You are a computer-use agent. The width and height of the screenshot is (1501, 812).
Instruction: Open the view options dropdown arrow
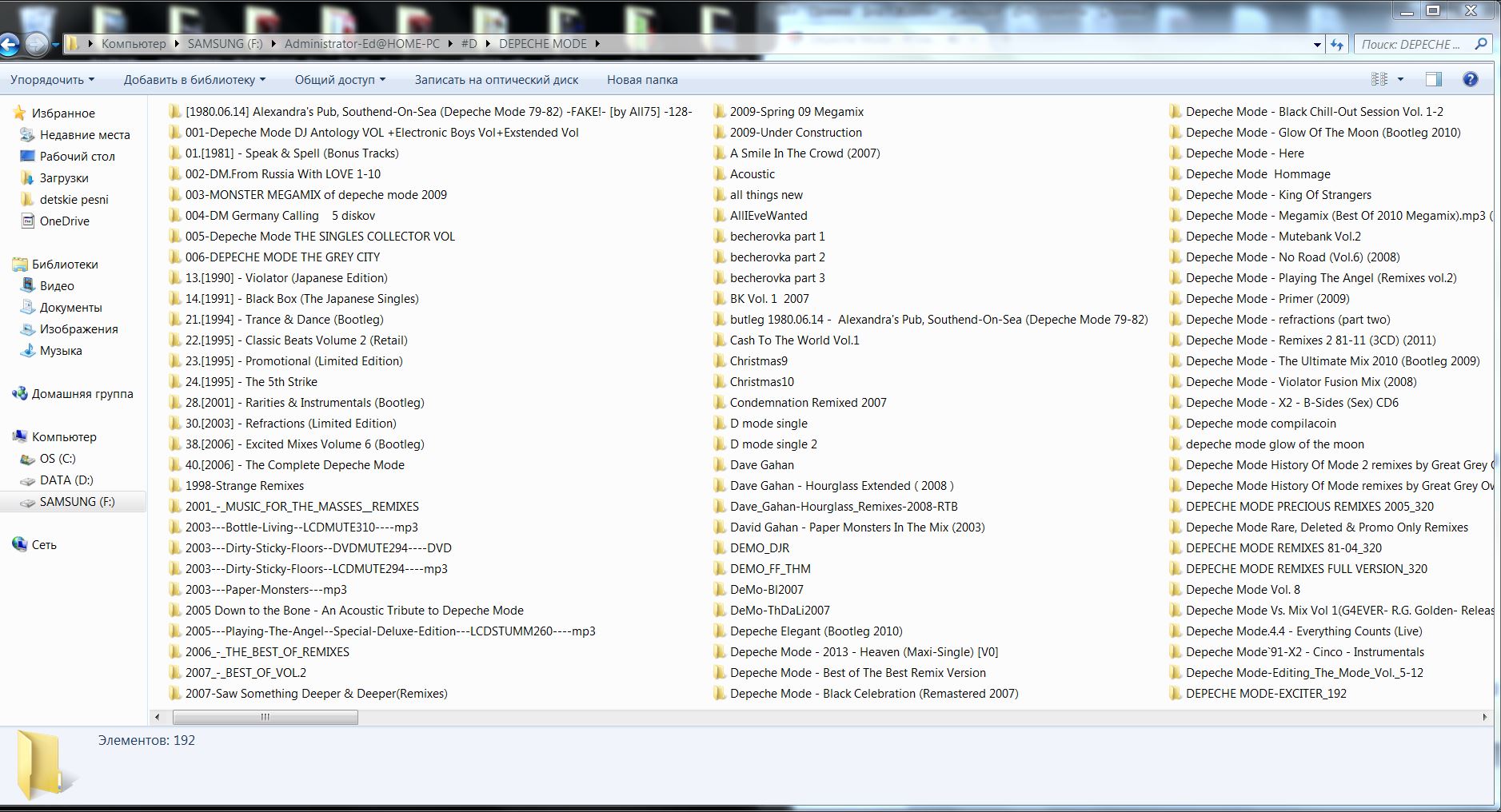point(1400,79)
